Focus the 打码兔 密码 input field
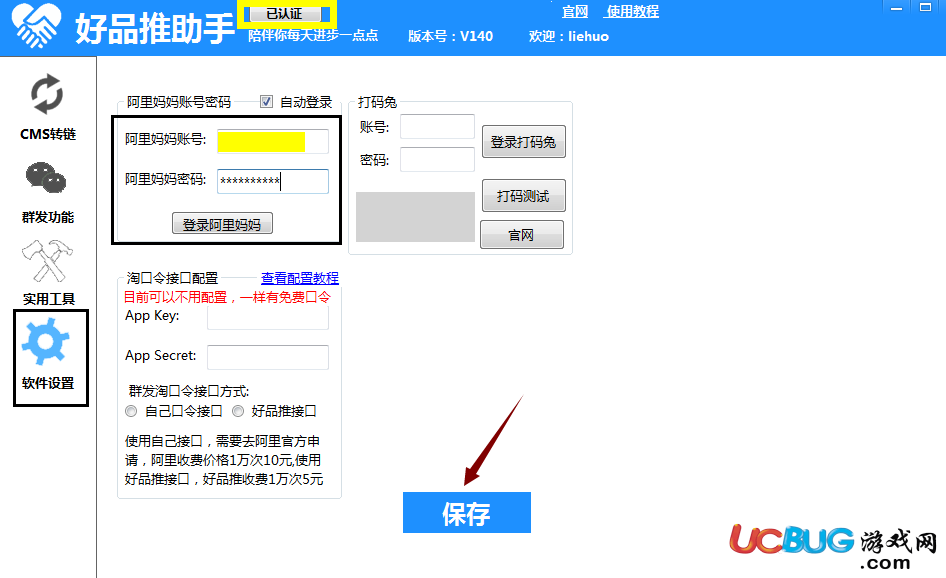946x578 pixels. [437, 159]
